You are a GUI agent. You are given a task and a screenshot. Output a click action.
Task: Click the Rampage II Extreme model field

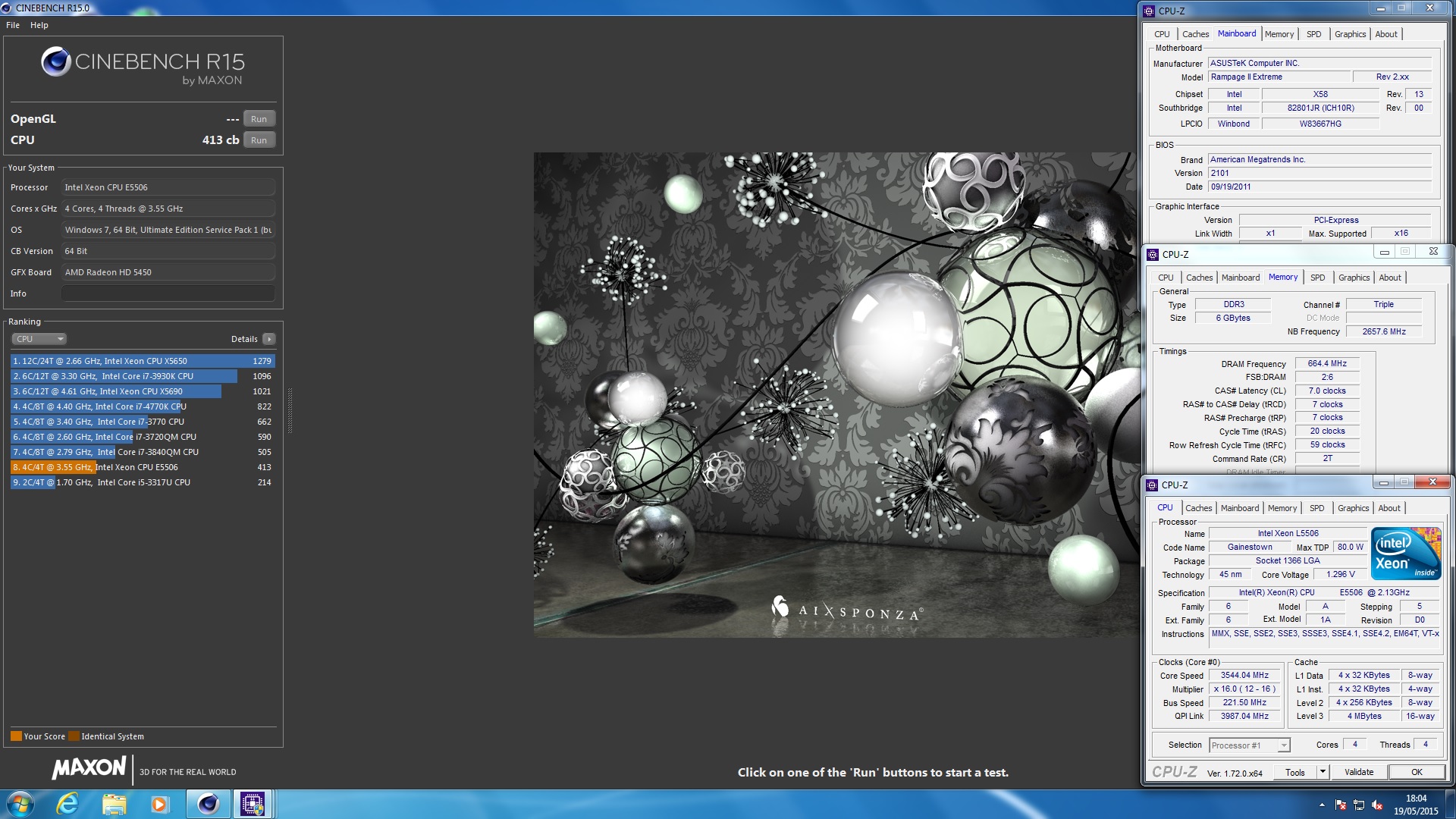coord(1279,77)
